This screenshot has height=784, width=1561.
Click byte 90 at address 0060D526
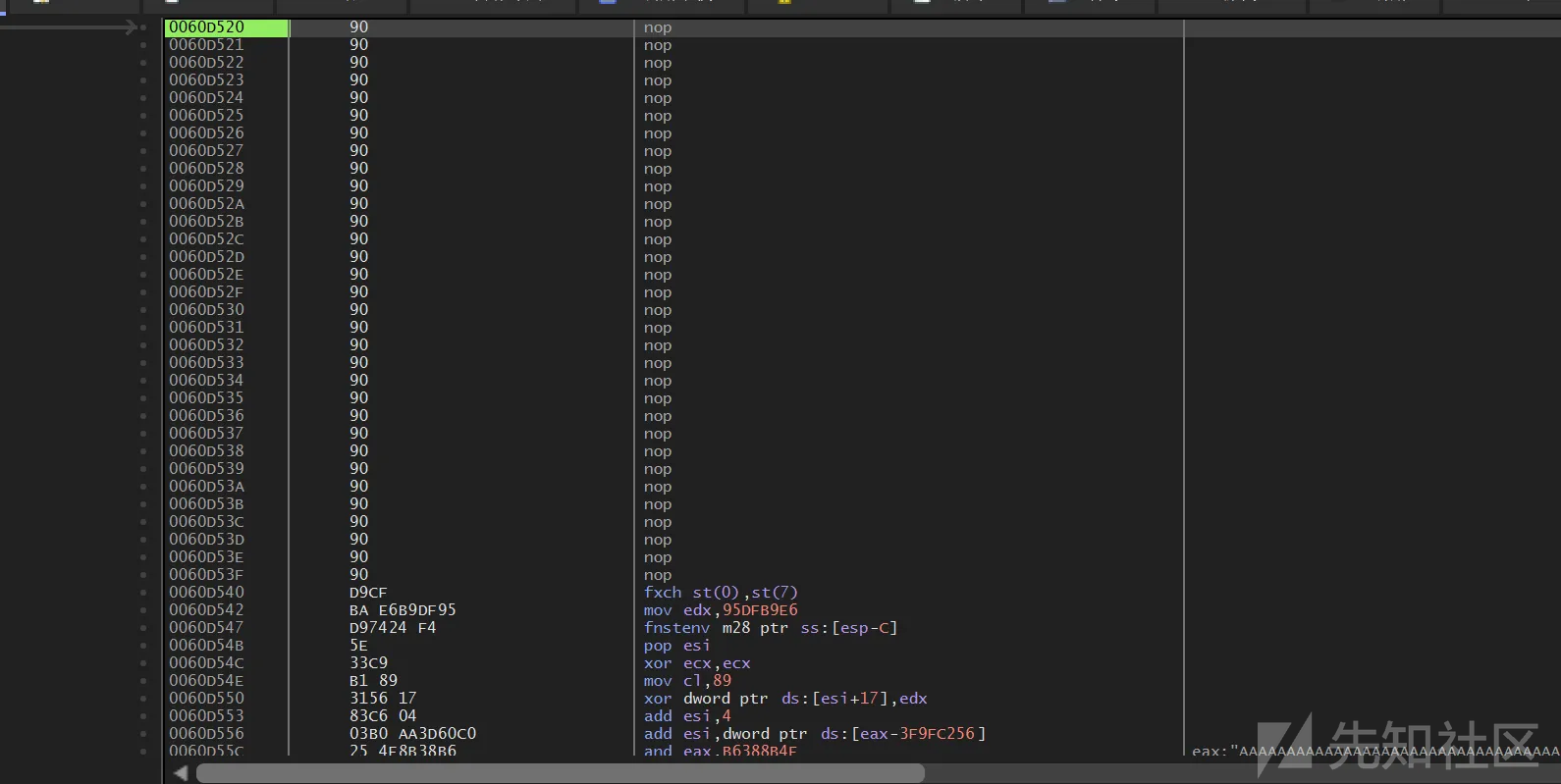(359, 133)
